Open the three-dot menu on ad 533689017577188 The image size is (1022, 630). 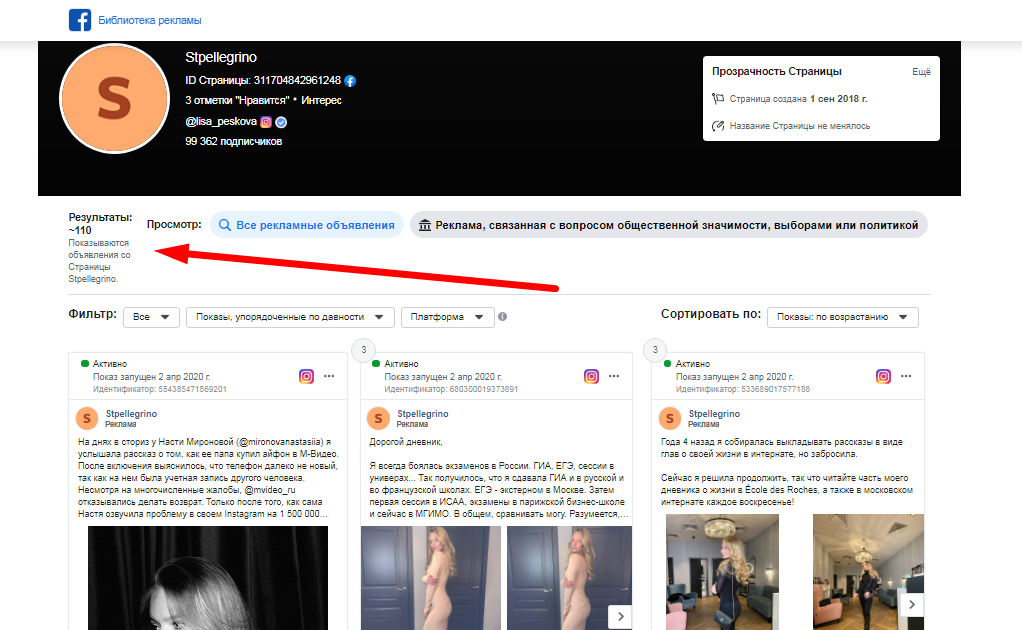(x=906, y=376)
